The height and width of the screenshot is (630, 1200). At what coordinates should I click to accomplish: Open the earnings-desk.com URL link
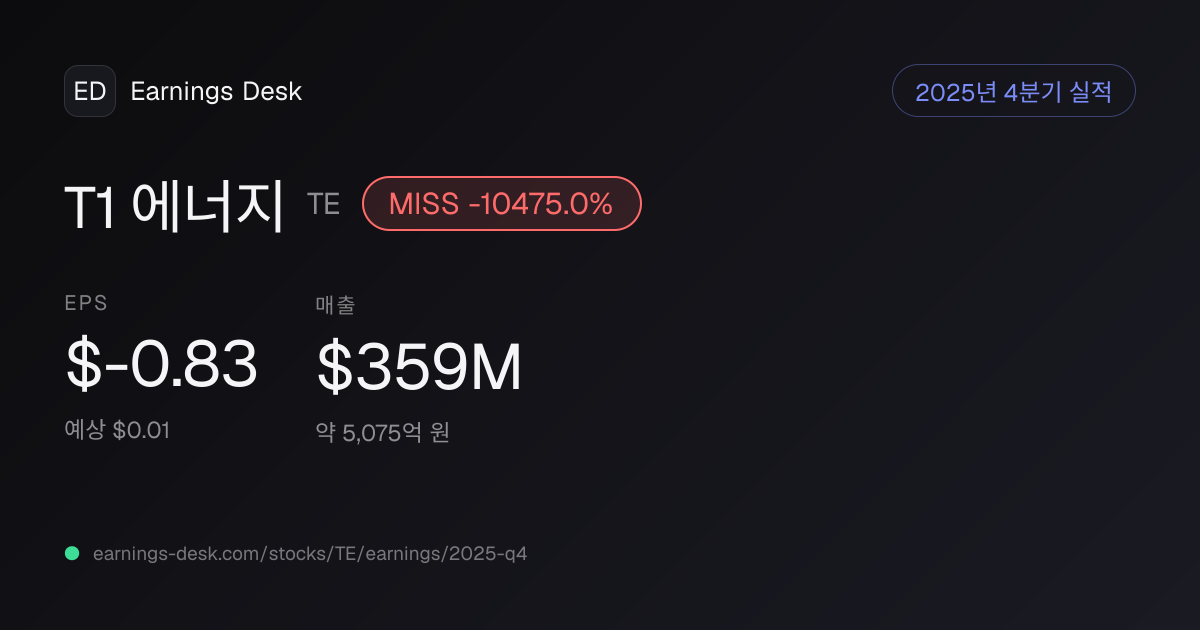310,553
